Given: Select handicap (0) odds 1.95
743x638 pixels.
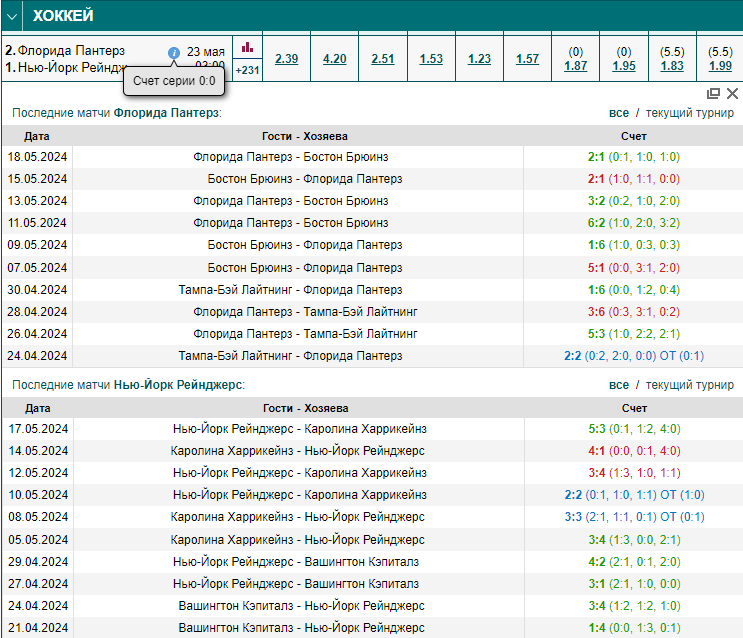Looking at the screenshot, I should (624, 65).
